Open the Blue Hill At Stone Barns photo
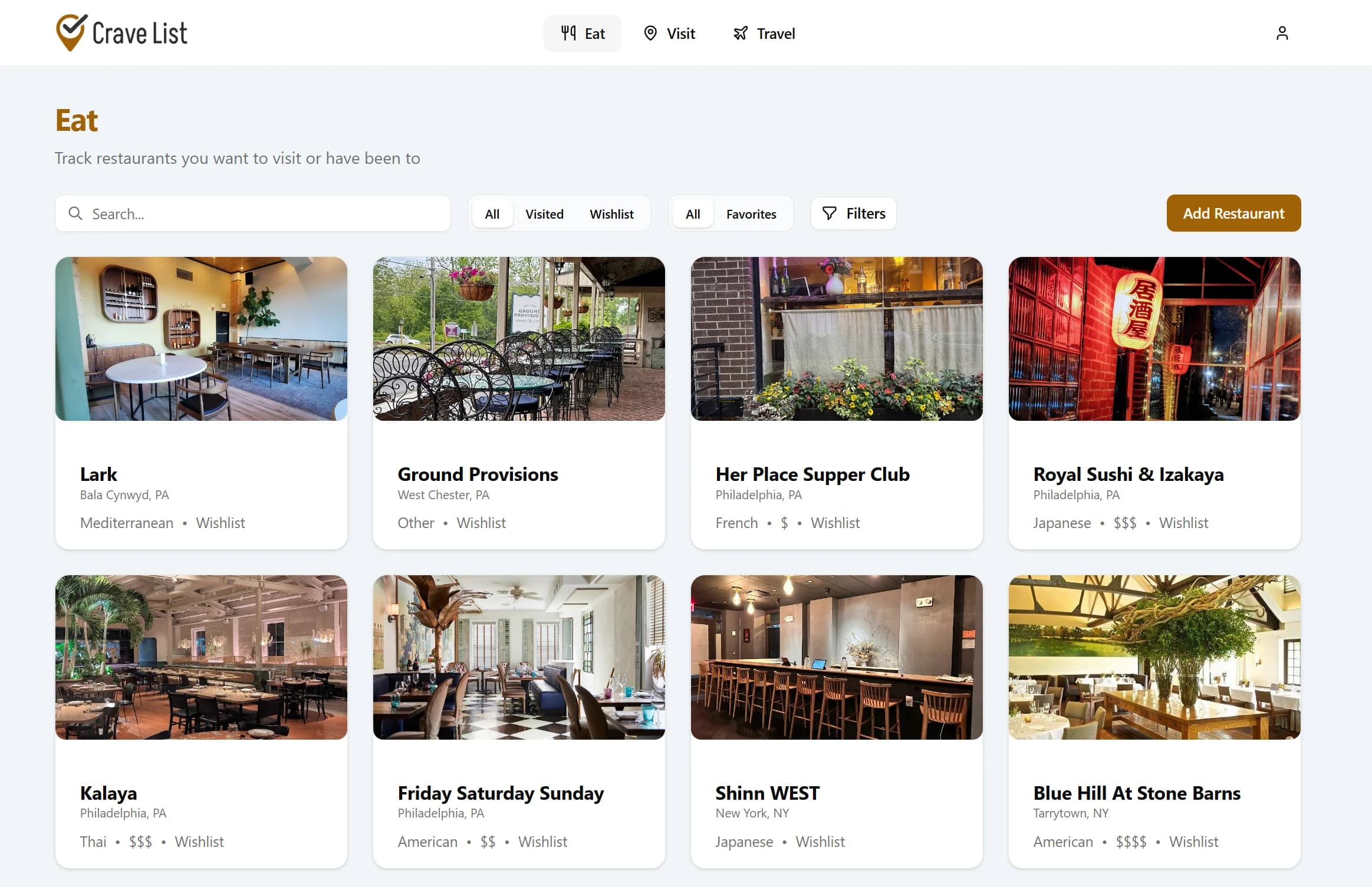This screenshot has width=1372, height=887. tap(1154, 658)
